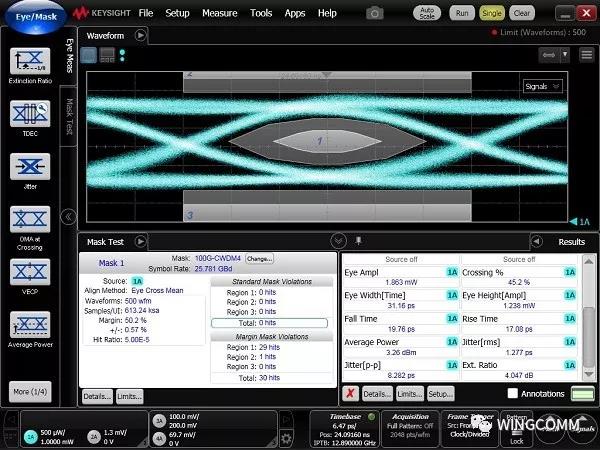Select the VECP measurement icon
The image size is (600, 450).
click(x=29, y=271)
